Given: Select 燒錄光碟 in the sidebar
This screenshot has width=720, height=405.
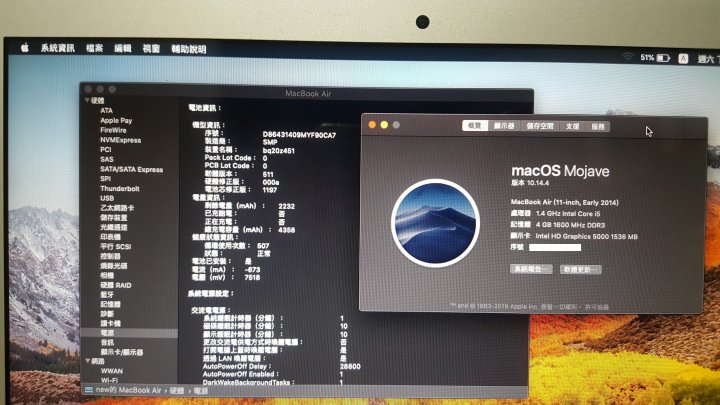Looking at the screenshot, I should pos(114,266).
